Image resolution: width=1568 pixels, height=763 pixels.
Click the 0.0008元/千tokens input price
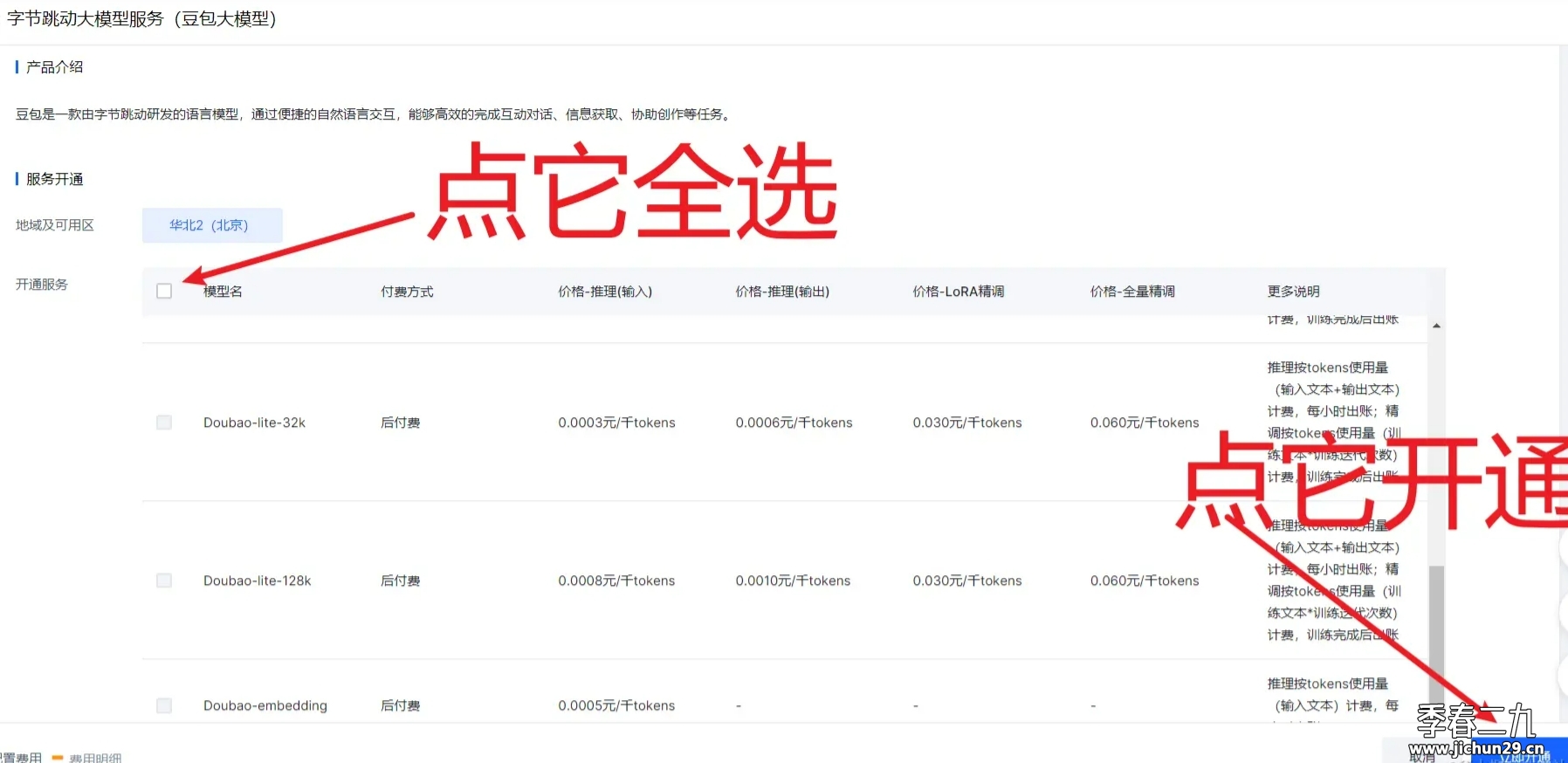pos(616,581)
